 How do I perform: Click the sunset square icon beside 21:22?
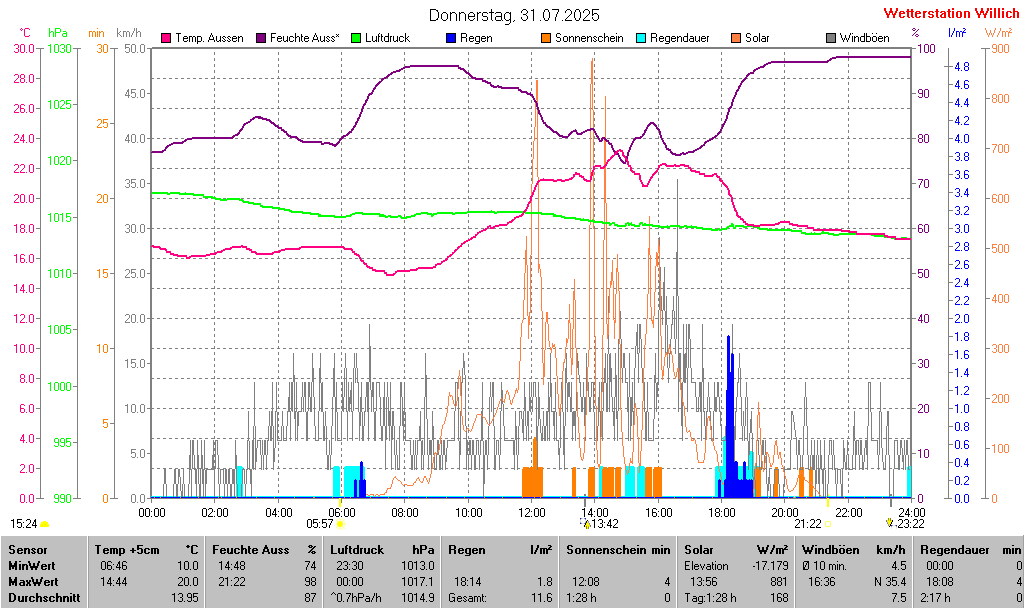click(x=828, y=524)
